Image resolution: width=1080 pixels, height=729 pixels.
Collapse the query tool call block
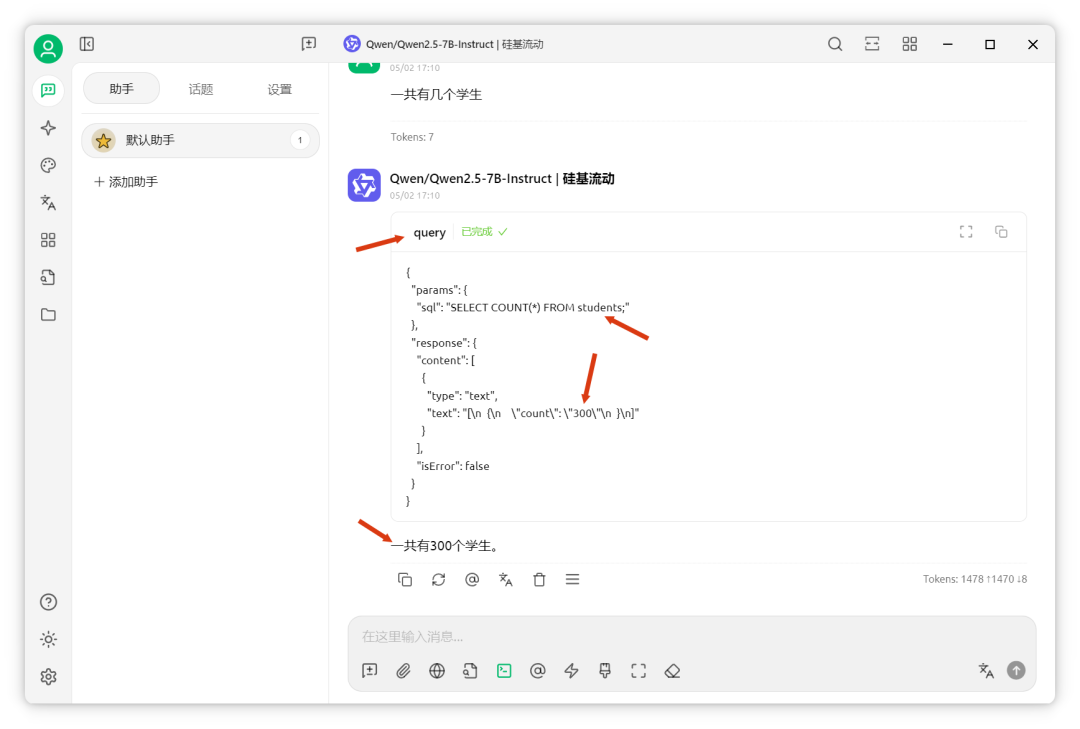pyautogui.click(x=429, y=233)
